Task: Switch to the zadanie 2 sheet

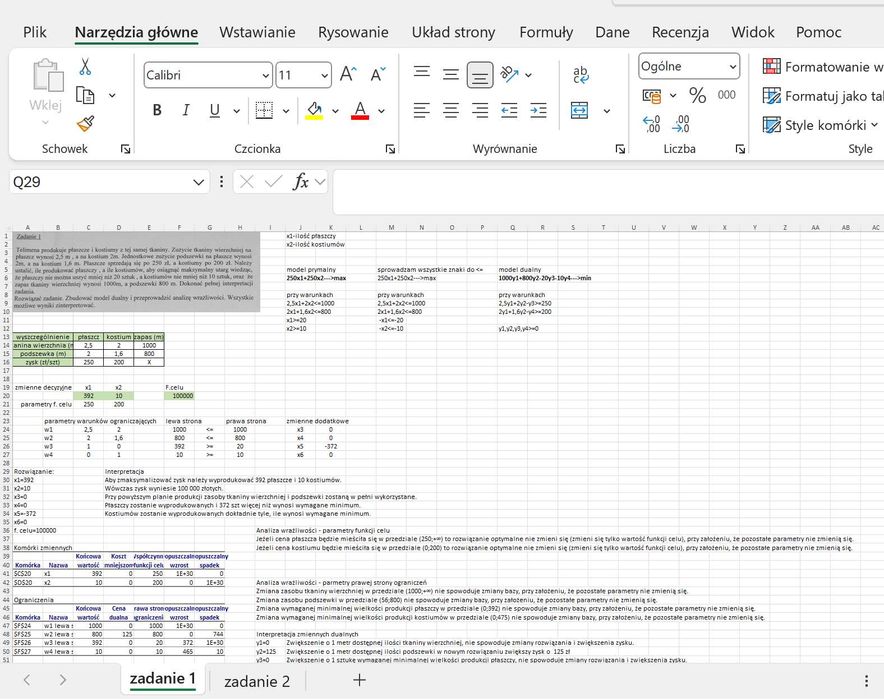Action: point(257,682)
